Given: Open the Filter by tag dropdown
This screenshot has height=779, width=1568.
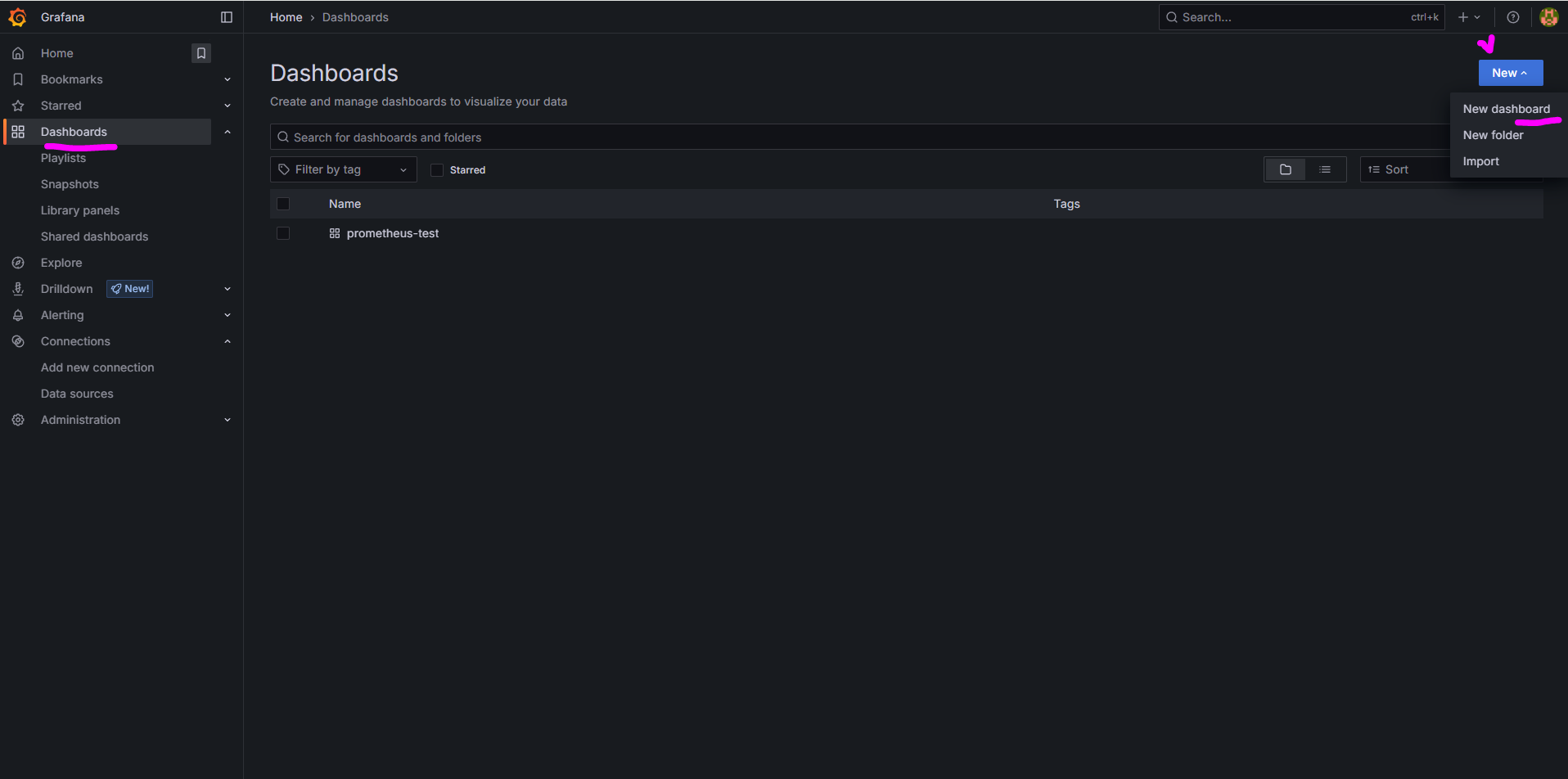Looking at the screenshot, I should [x=344, y=169].
